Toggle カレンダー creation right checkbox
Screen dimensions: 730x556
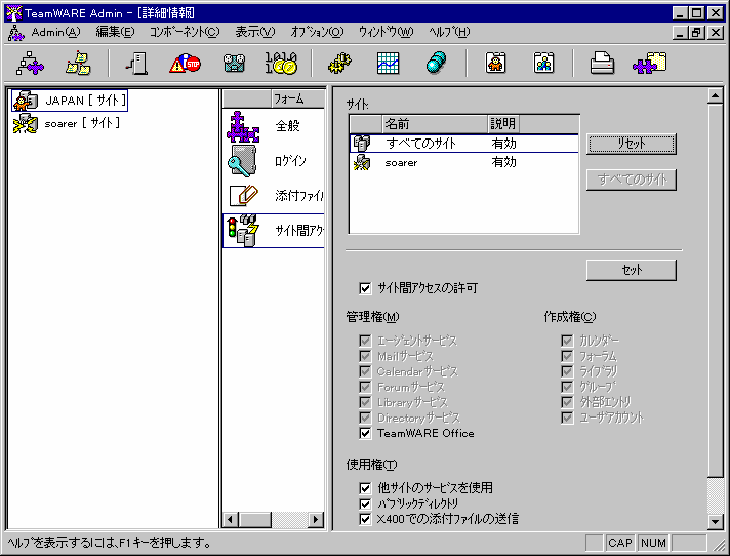pos(567,340)
